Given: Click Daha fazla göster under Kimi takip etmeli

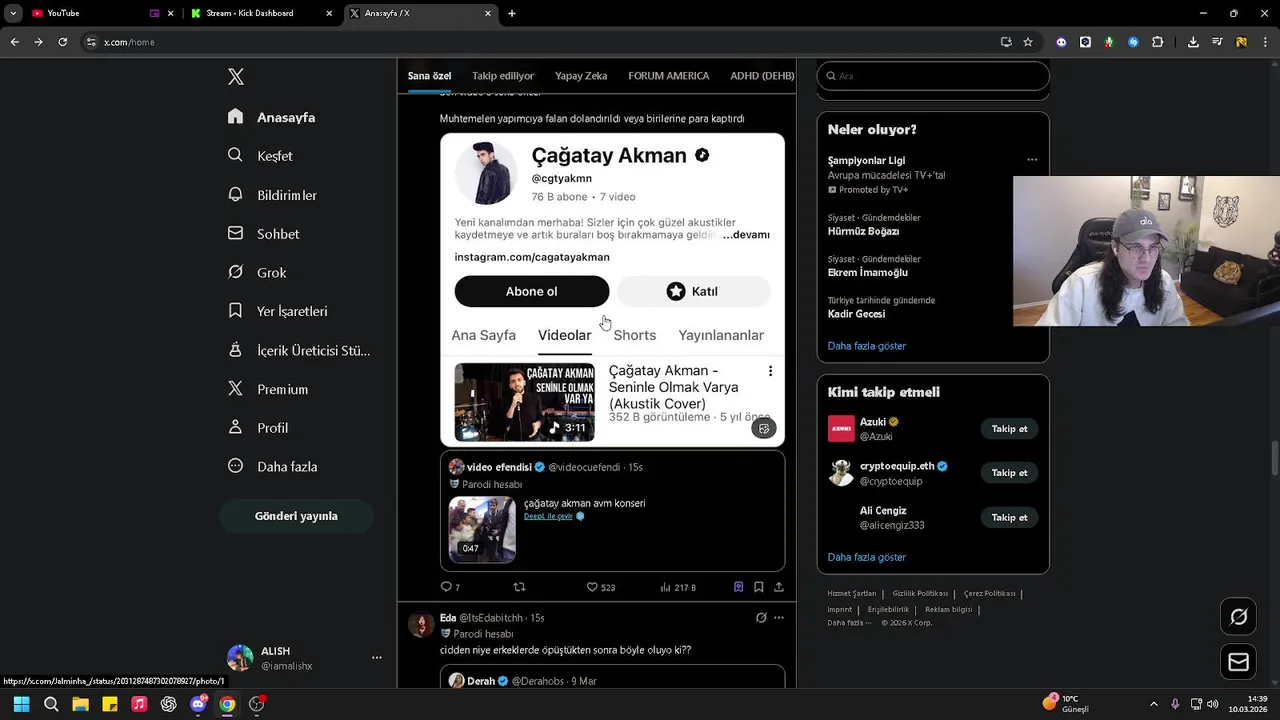Looking at the screenshot, I should click(x=866, y=557).
